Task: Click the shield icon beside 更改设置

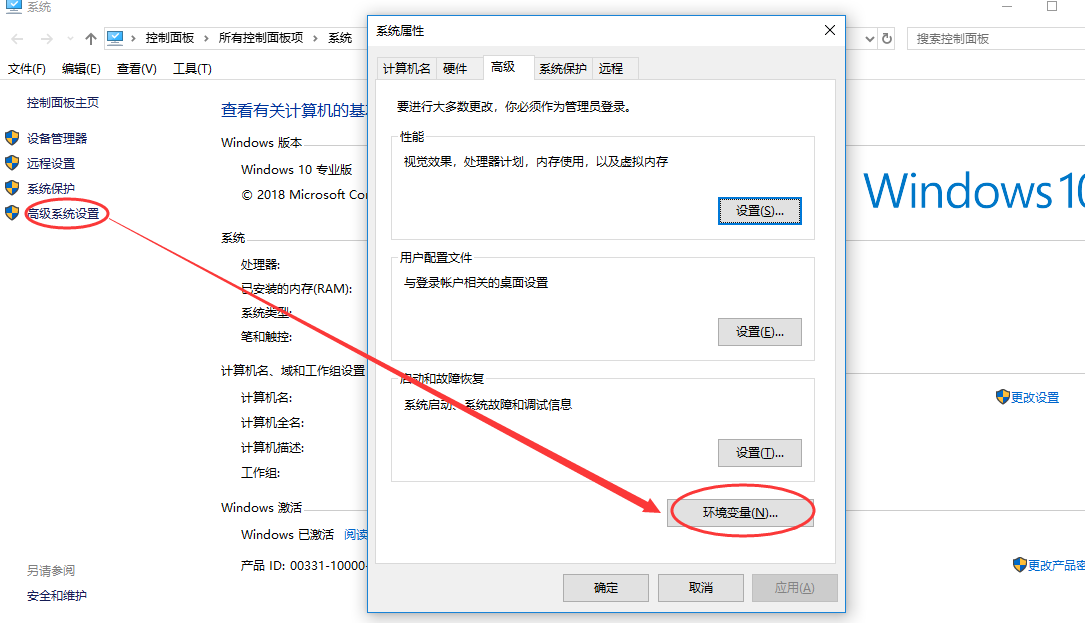Action: pos(1003,397)
